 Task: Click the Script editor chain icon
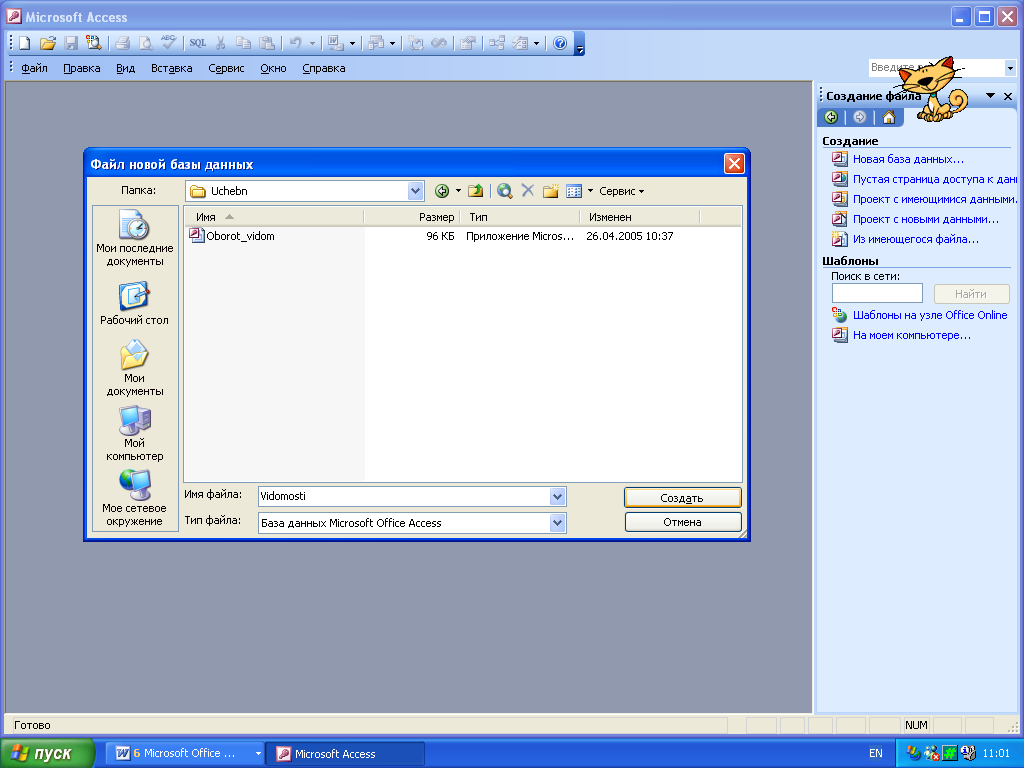coord(439,44)
